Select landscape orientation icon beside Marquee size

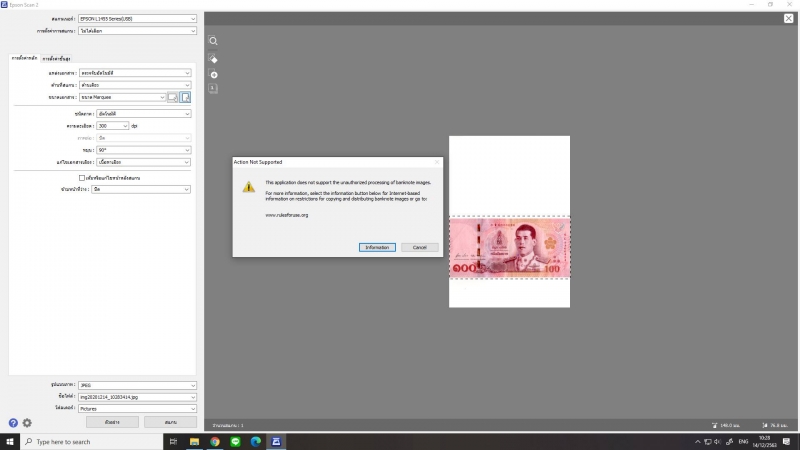point(173,97)
